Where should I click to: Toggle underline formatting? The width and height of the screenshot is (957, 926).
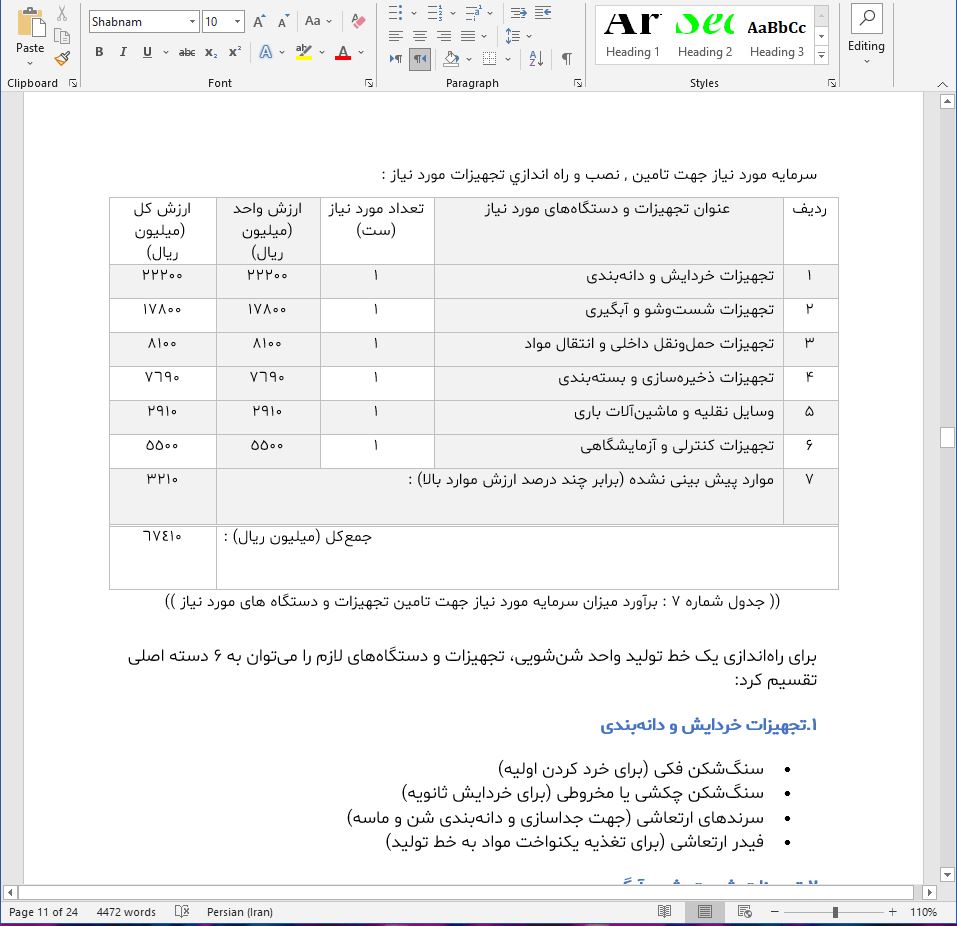pyautogui.click(x=146, y=52)
